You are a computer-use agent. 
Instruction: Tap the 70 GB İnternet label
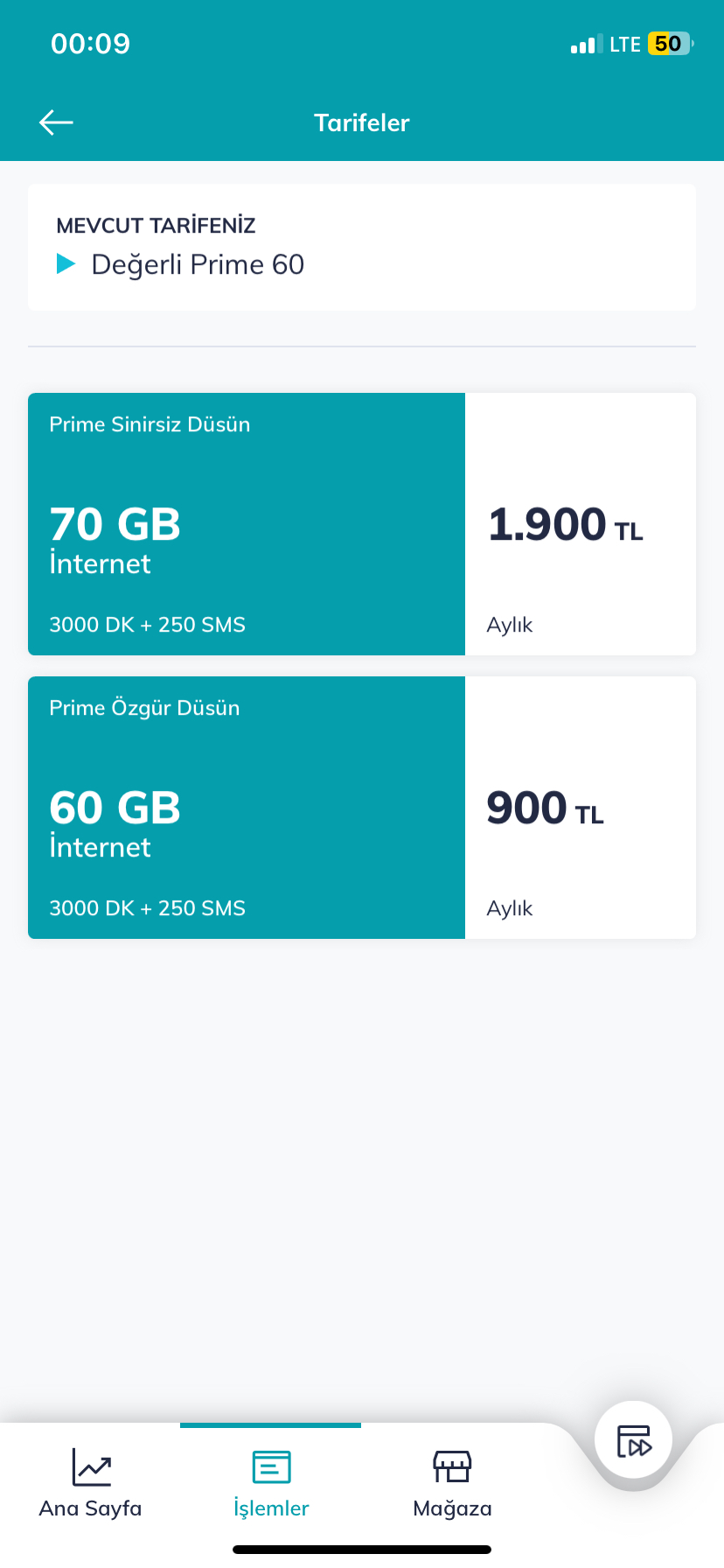point(115,541)
